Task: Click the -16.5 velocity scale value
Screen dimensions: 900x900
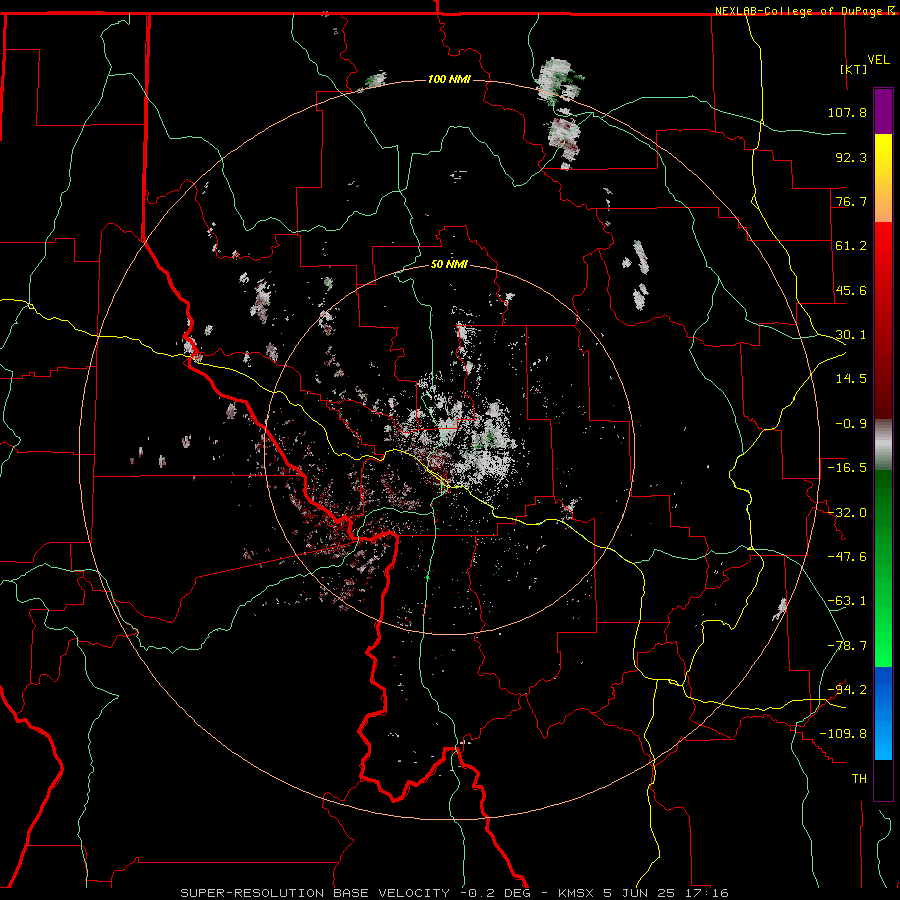Action: (847, 468)
